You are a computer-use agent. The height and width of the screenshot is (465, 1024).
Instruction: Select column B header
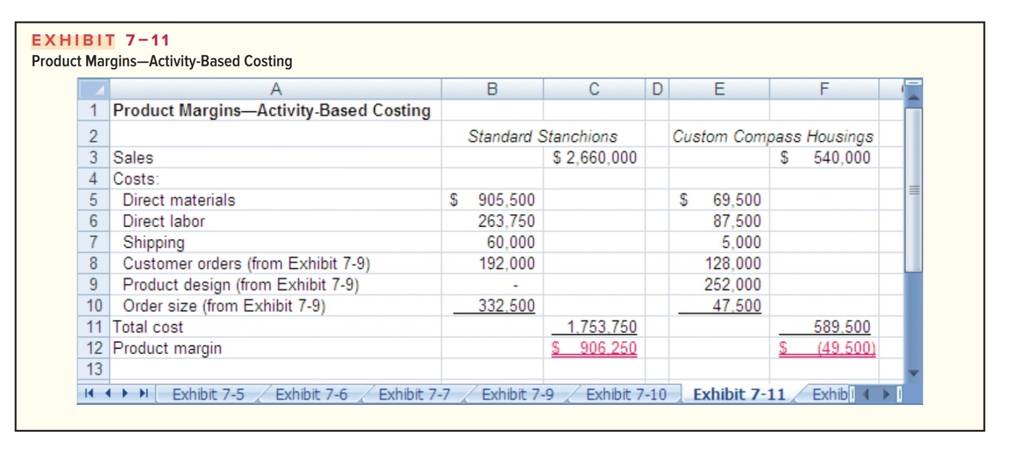(492, 89)
